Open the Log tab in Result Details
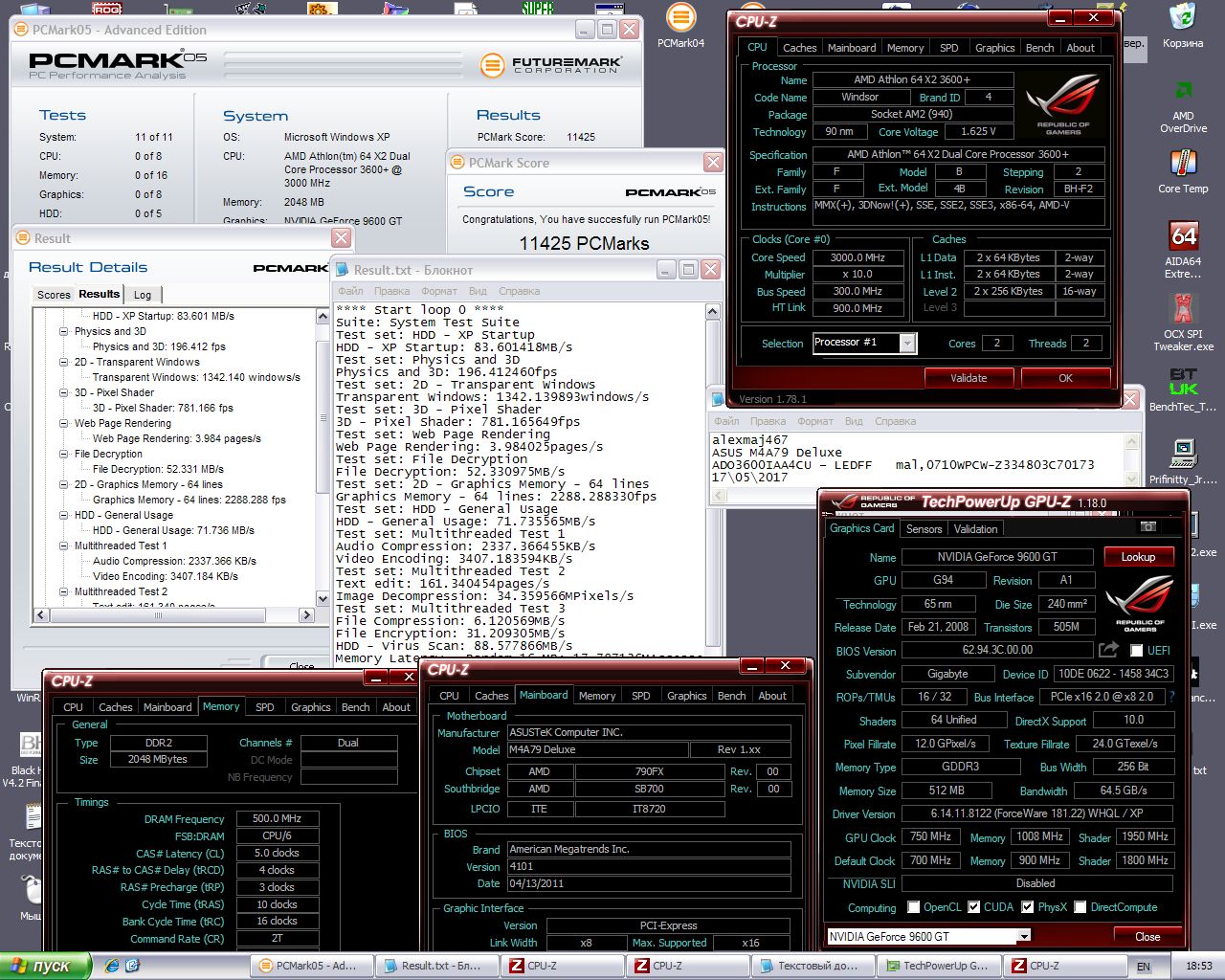 (143, 295)
